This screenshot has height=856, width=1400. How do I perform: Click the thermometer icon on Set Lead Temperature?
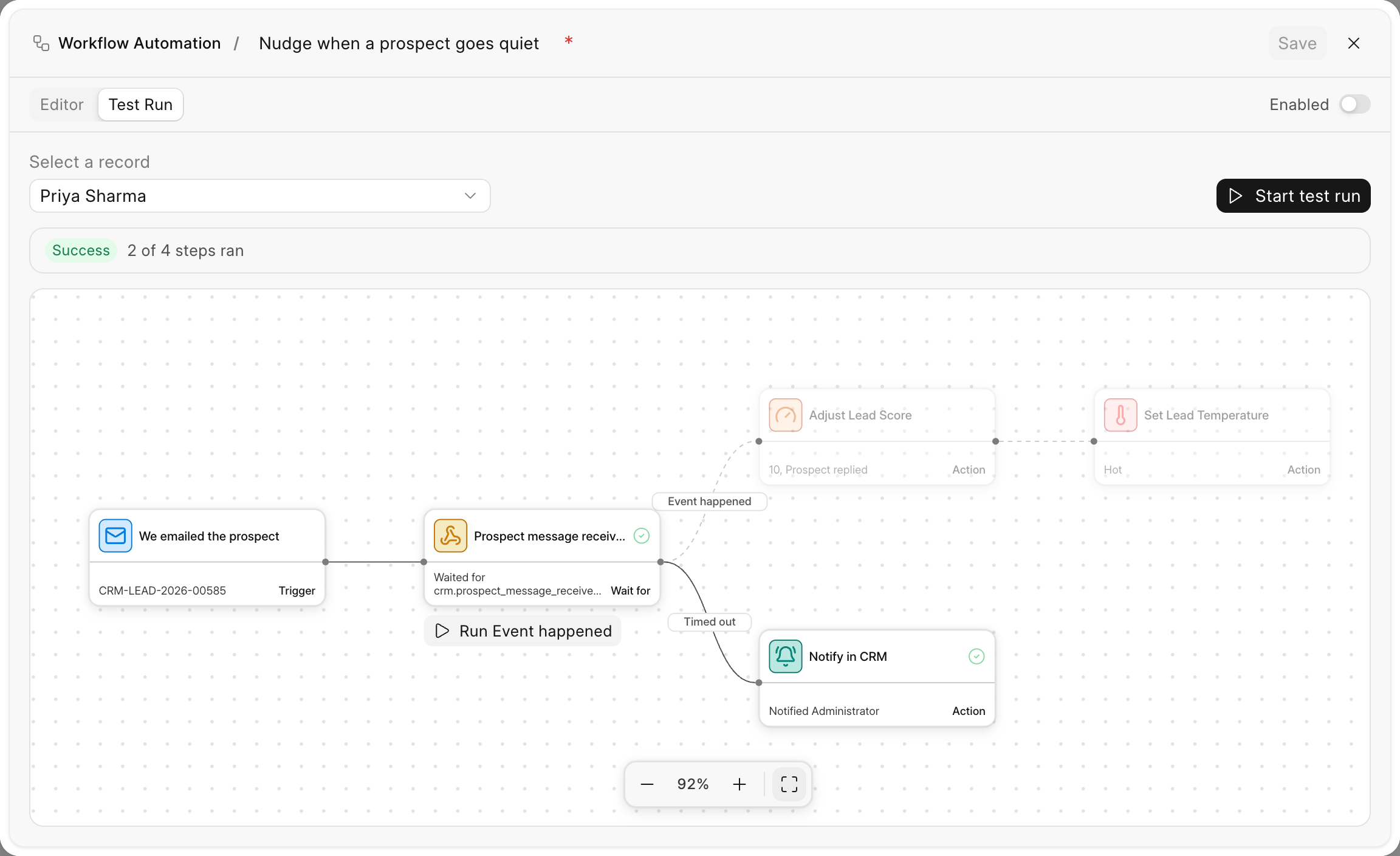coord(1120,415)
